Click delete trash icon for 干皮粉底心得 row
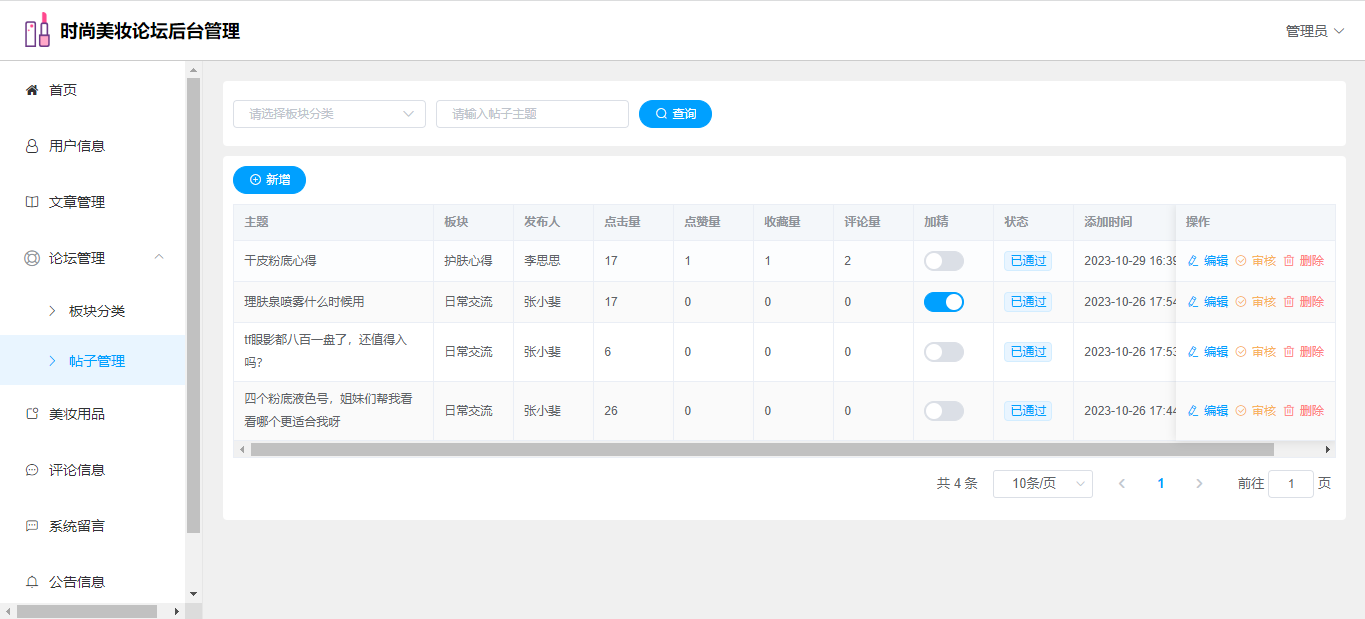Screen dimensions: 1365x619 tap(1289, 261)
